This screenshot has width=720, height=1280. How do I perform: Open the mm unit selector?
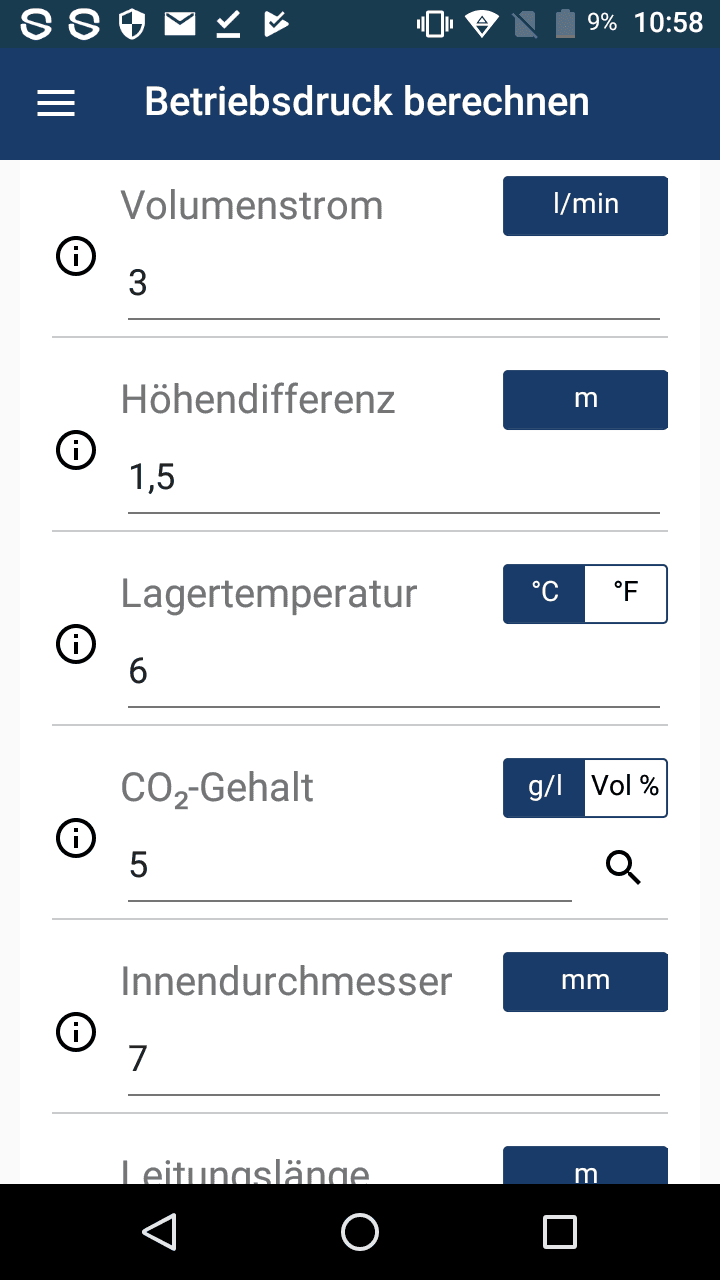585,982
